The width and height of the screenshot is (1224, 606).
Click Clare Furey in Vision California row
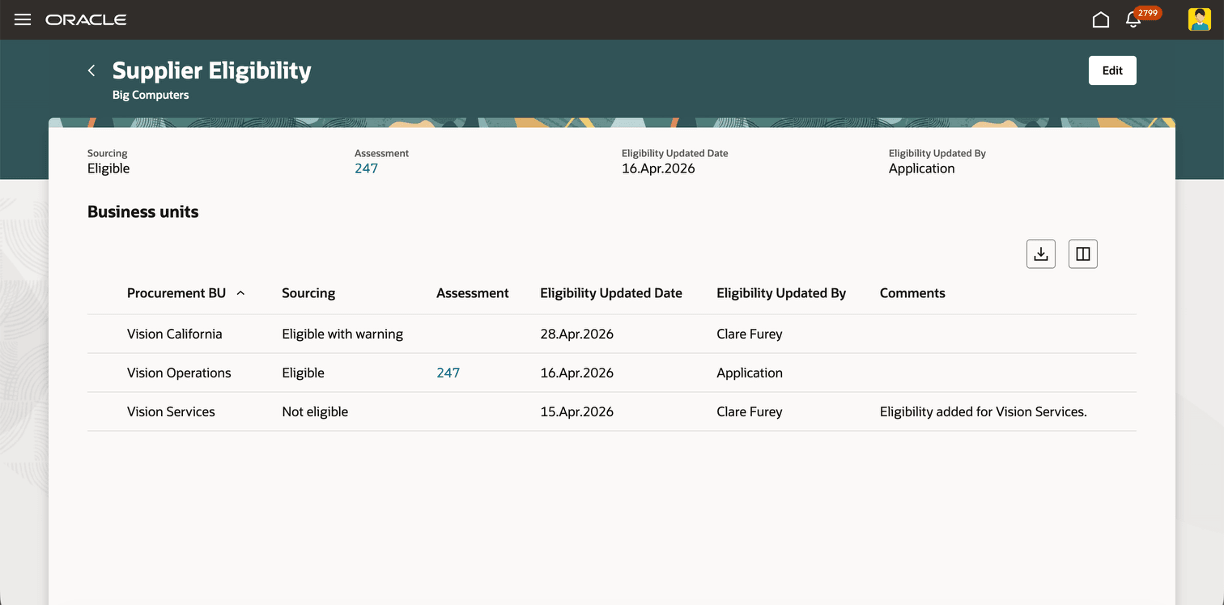click(x=749, y=334)
